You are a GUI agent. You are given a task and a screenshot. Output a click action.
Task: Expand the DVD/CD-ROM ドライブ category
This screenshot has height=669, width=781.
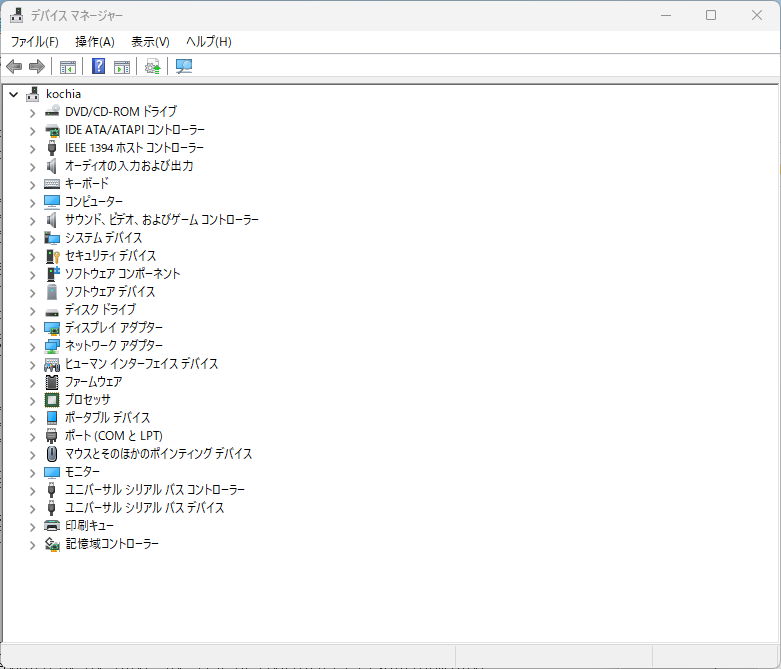coord(32,113)
